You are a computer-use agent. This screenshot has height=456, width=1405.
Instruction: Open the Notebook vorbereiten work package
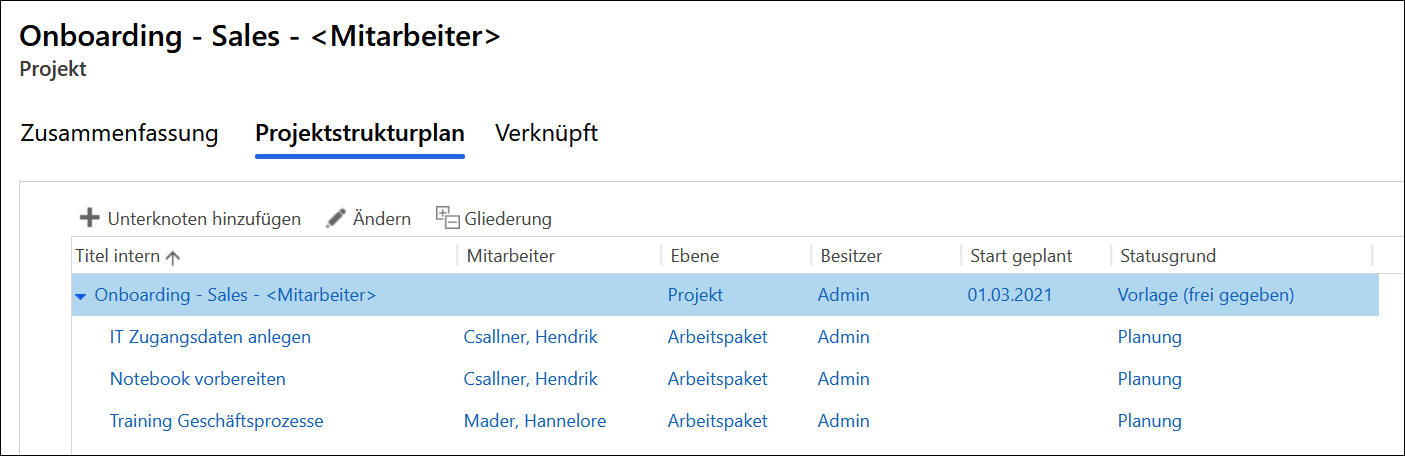(x=198, y=379)
